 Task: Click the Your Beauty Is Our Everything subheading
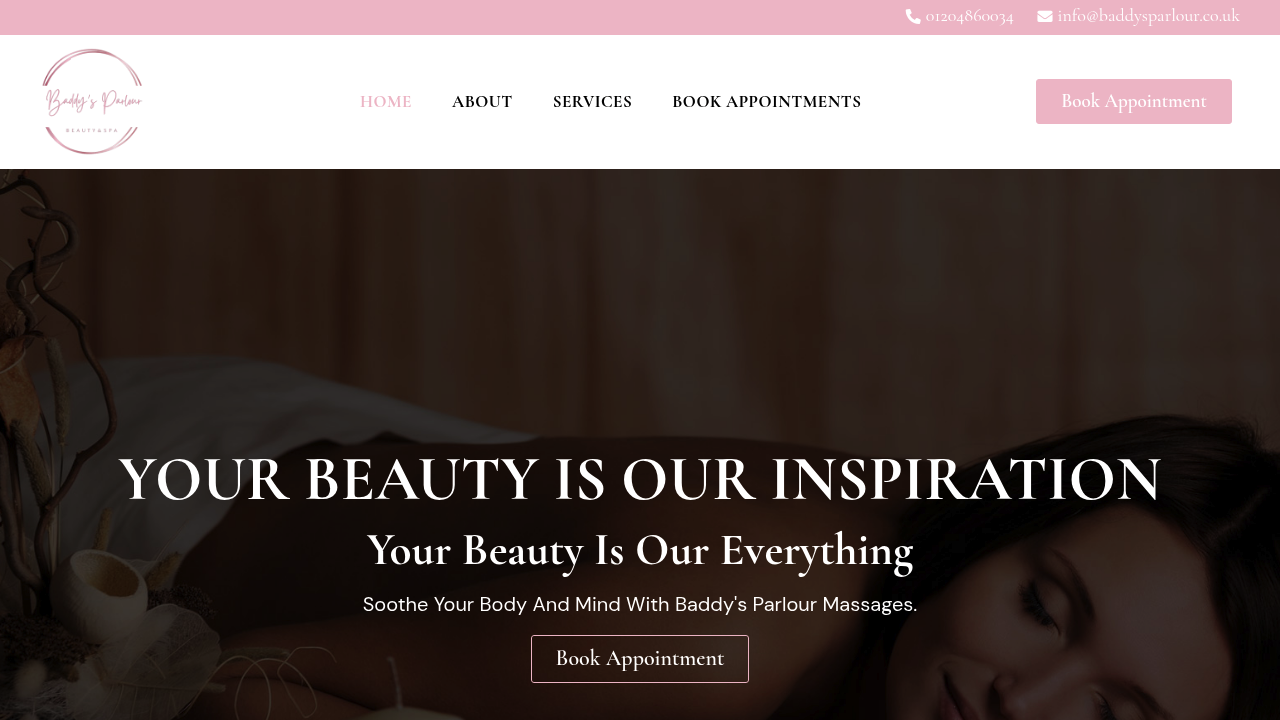coord(640,551)
